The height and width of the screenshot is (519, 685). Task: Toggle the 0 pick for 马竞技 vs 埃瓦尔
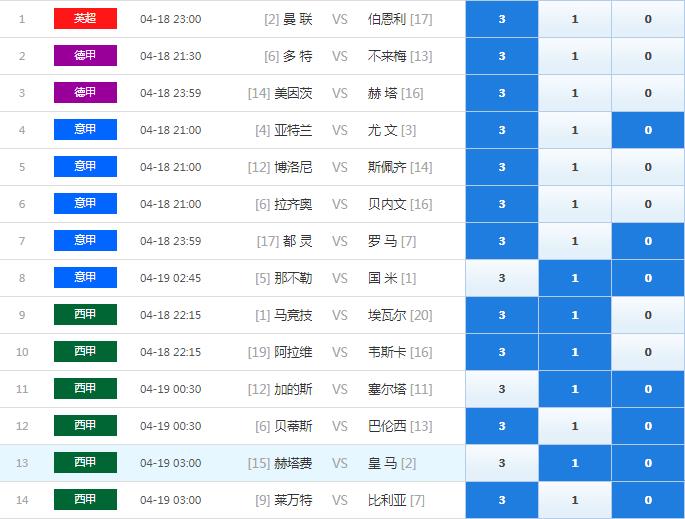pos(648,315)
